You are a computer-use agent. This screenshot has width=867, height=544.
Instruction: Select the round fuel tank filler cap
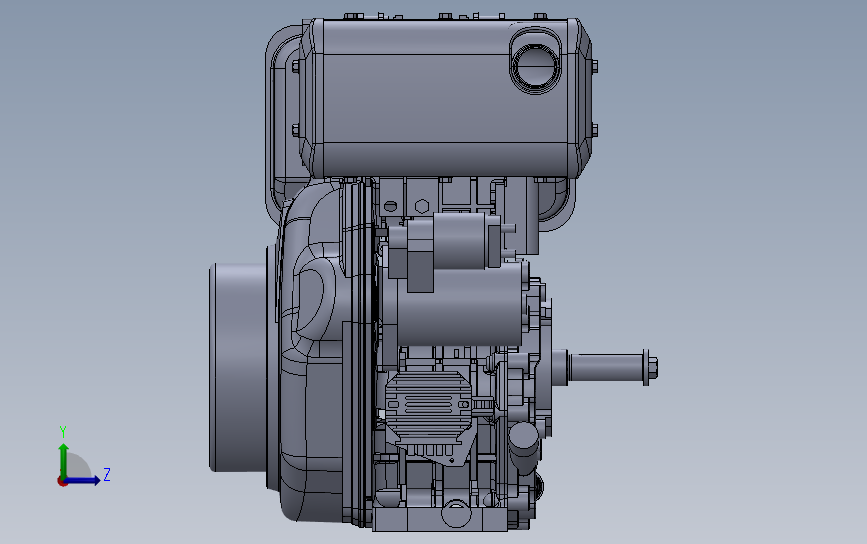coord(535,64)
